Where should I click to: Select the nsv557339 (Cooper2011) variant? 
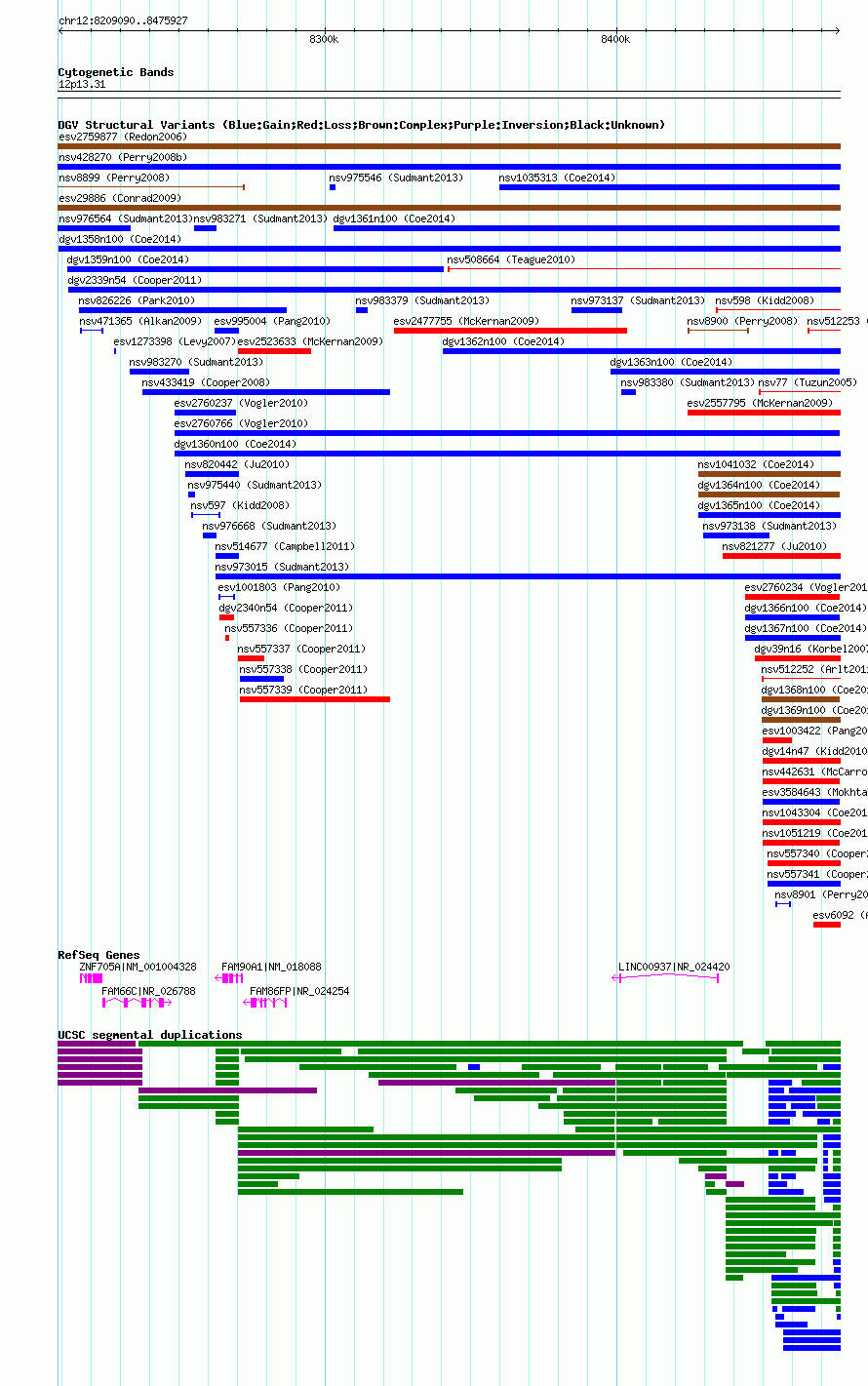pos(303,690)
